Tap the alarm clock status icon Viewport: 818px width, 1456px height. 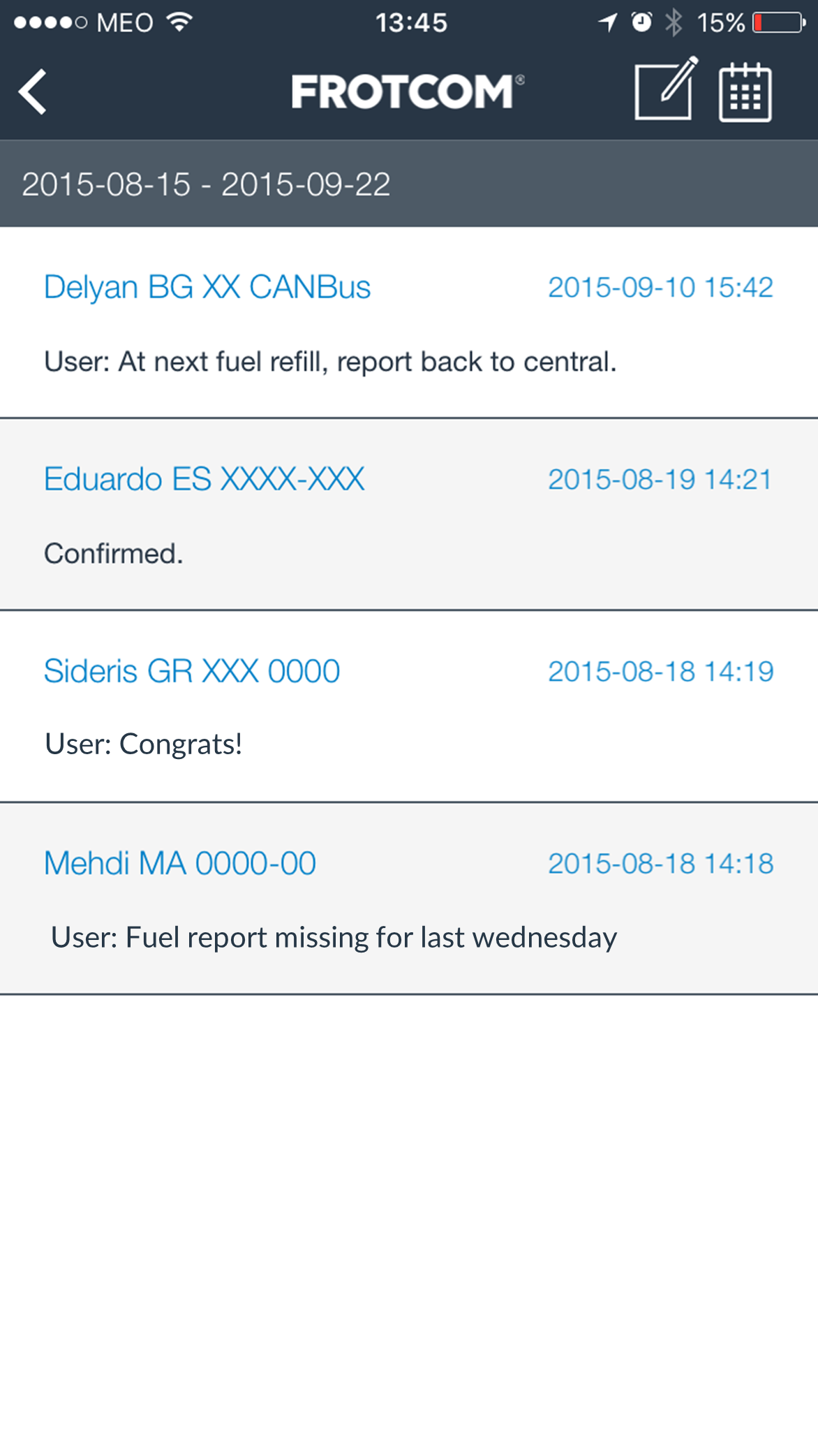641,22
